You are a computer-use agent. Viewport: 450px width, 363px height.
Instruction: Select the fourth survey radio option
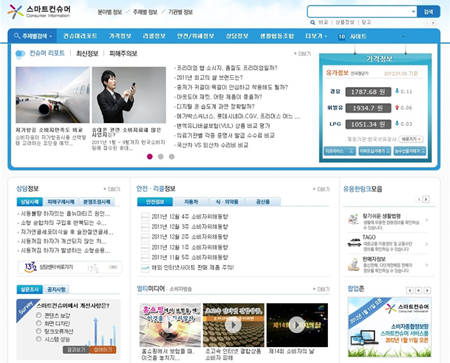[39, 339]
